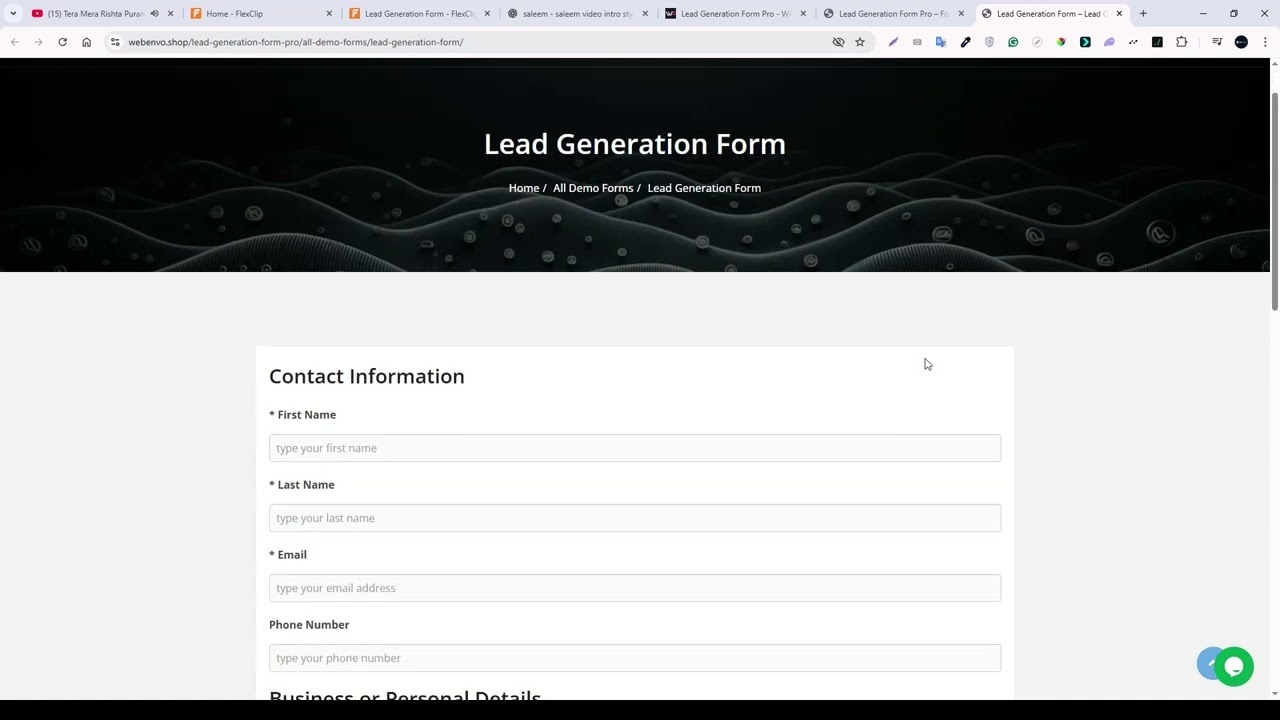Screen dimensions: 1280x720
Task: Click the Contact Information heading
Action: coord(367,376)
